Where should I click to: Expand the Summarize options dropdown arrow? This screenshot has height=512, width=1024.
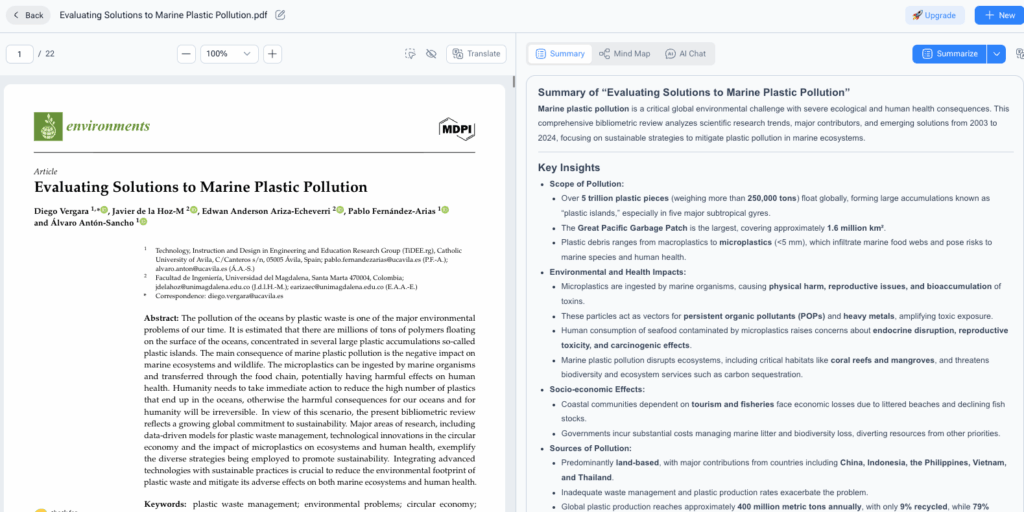click(996, 54)
